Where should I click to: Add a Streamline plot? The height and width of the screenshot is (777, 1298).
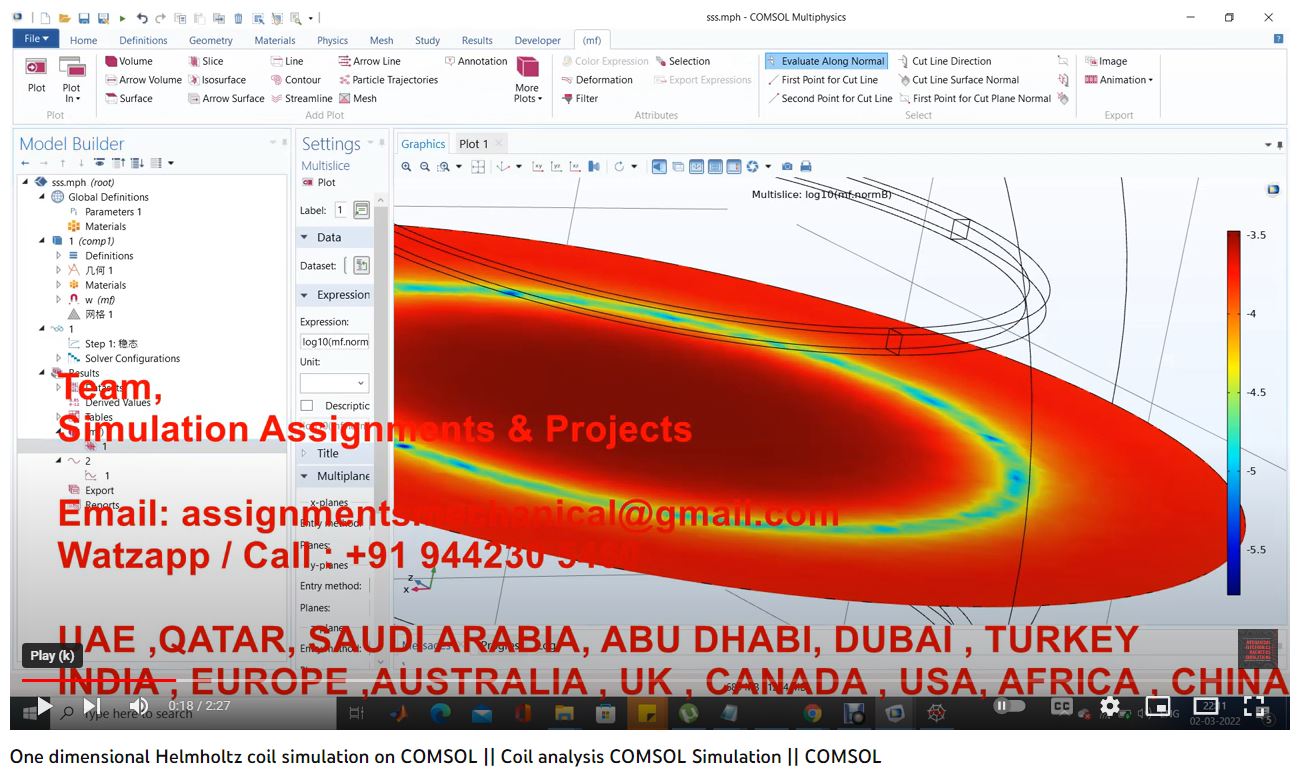(x=301, y=98)
